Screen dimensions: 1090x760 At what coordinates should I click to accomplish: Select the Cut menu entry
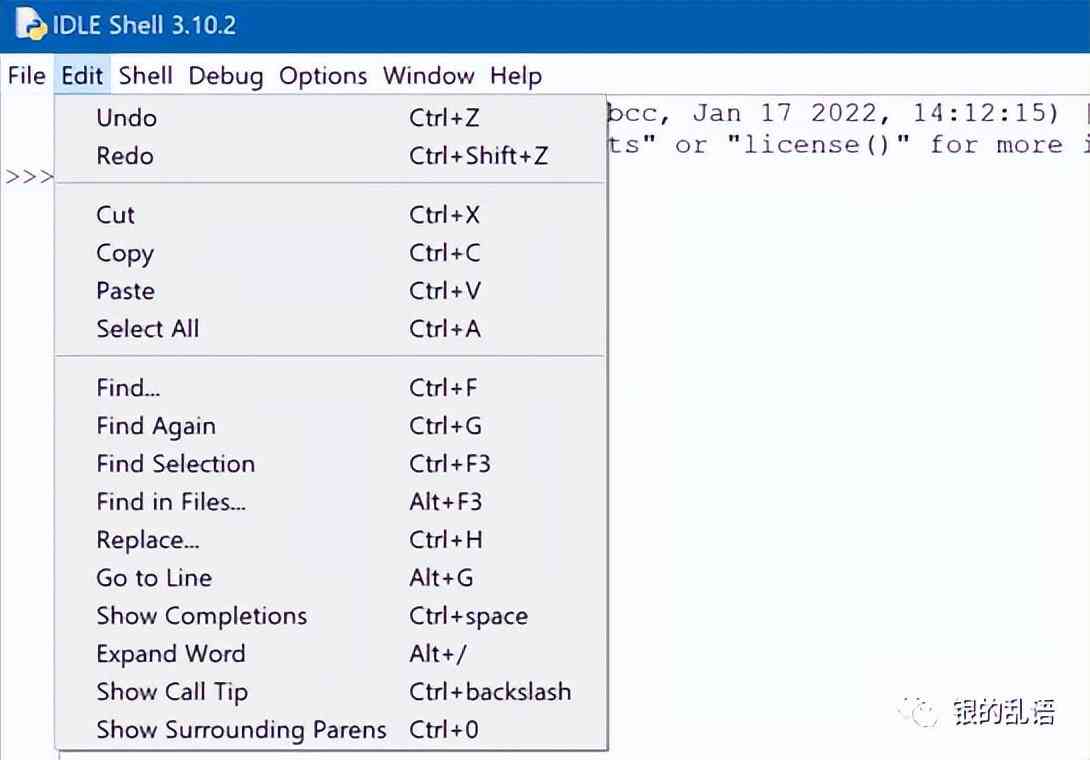tap(331, 215)
